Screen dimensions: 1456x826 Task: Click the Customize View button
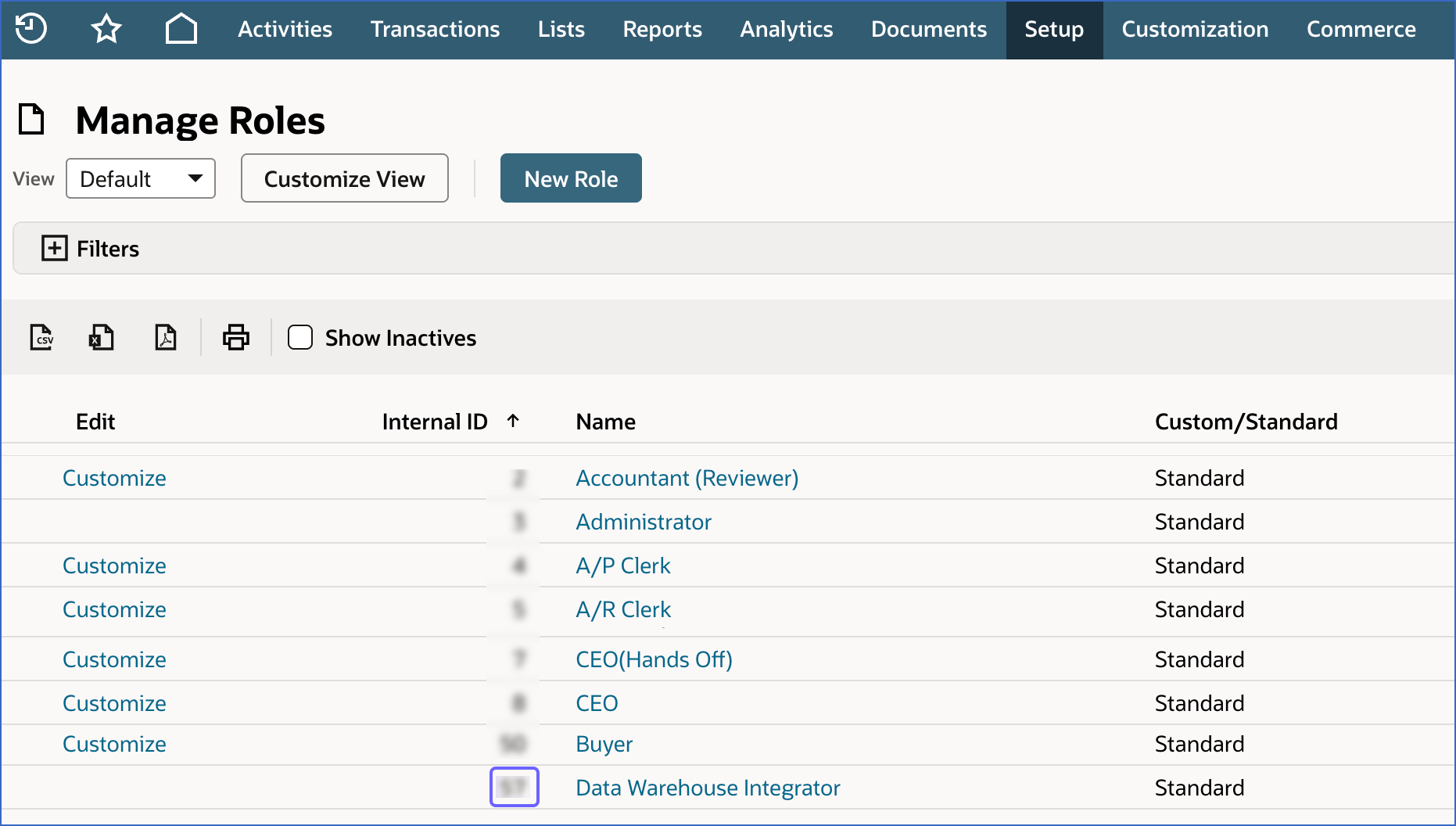(x=345, y=178)
